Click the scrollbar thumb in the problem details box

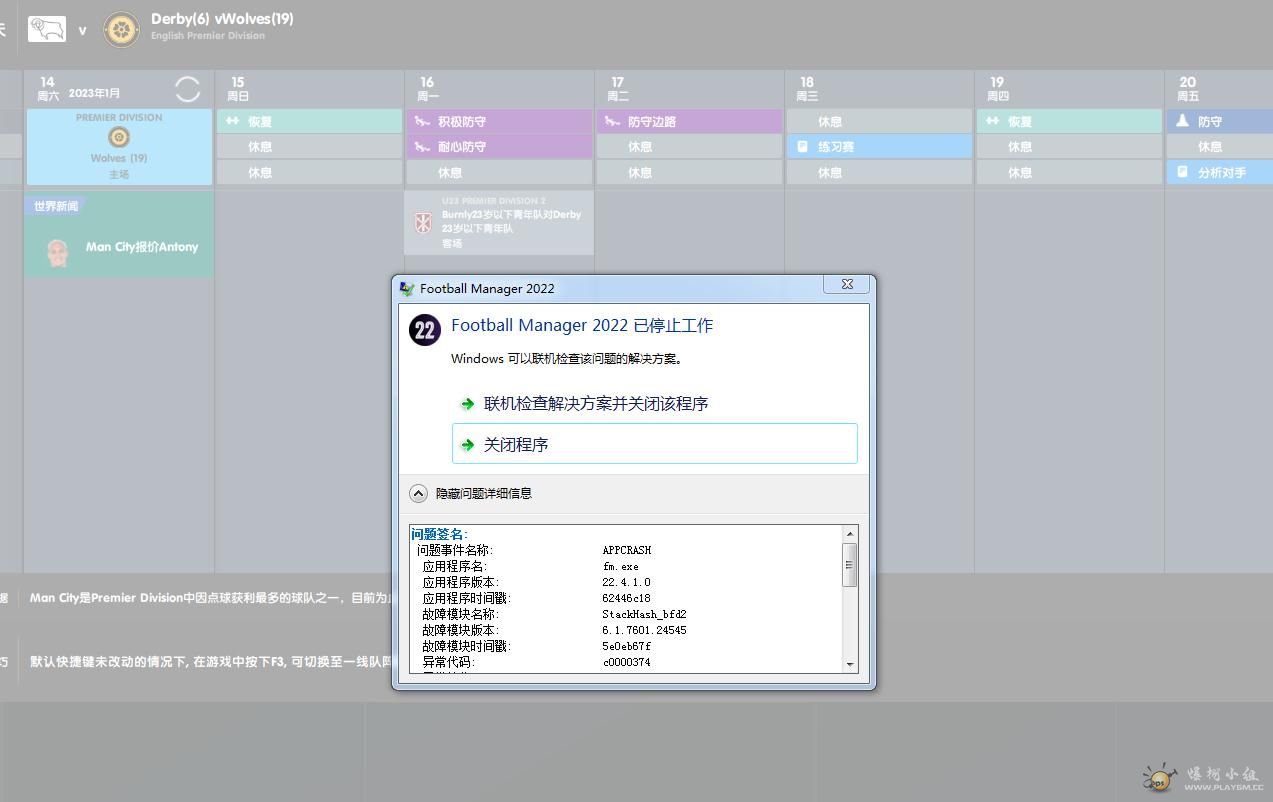pyautogui.click(x=850, y=565)
